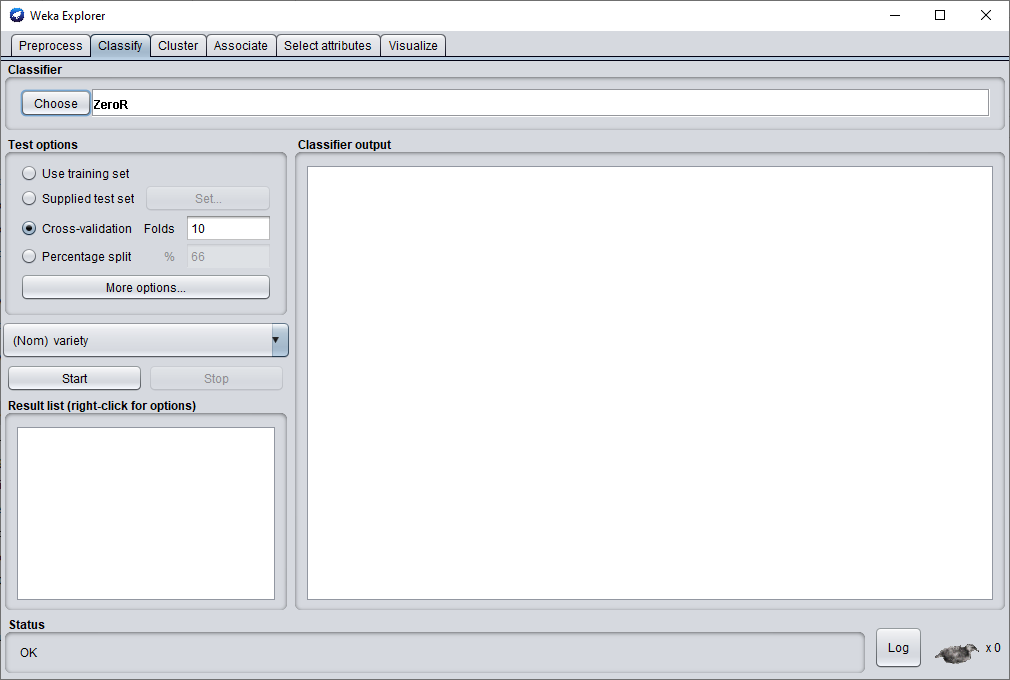Open More options dialog
This screenshot has width=1010, height=680.
(x=146, y=287)
